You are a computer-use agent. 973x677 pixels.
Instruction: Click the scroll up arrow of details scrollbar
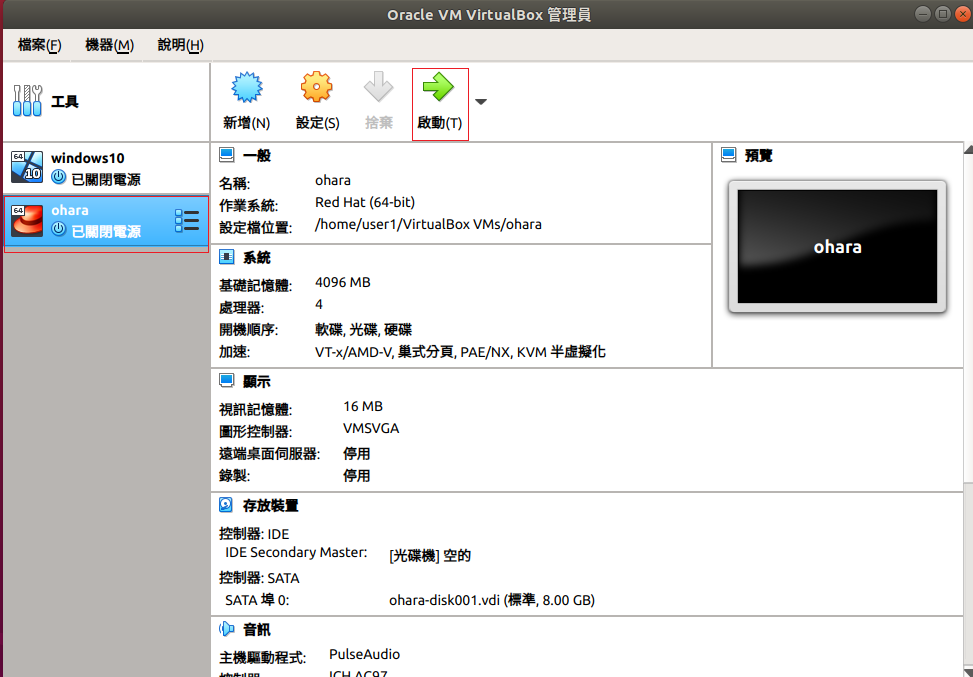tap(968, 150)
